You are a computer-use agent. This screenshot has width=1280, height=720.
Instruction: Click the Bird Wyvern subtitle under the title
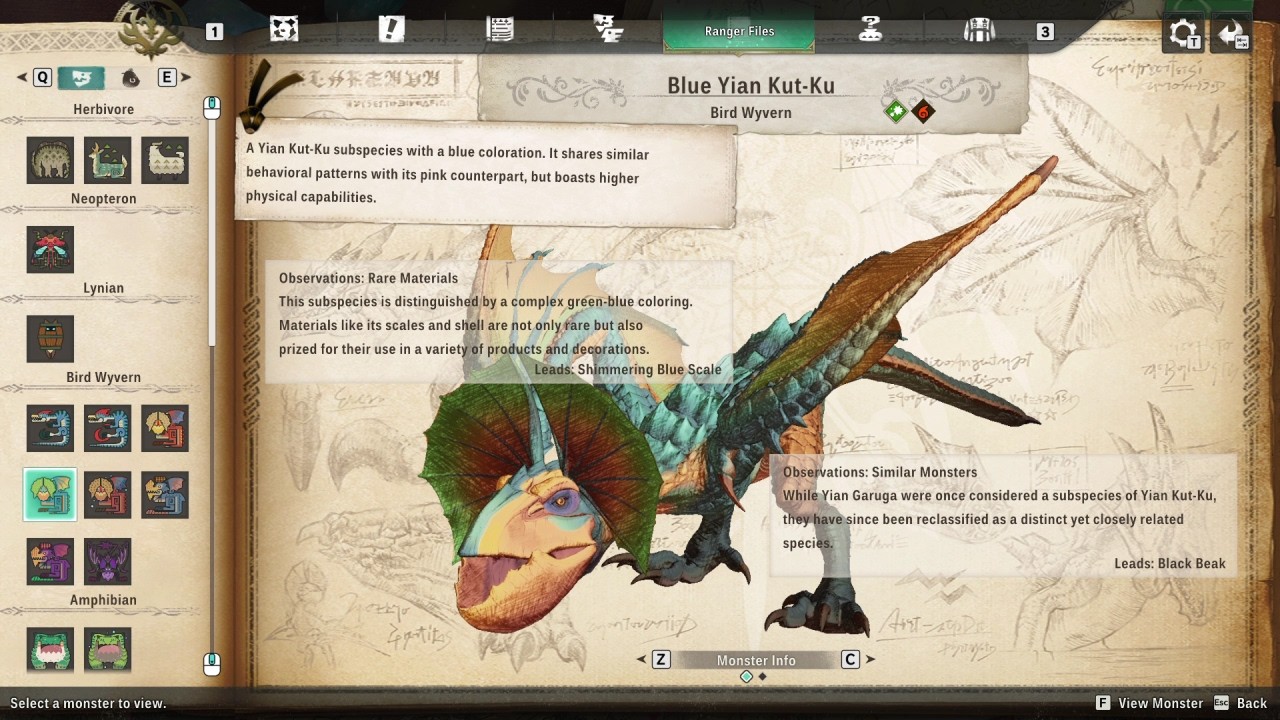[751, 113]
